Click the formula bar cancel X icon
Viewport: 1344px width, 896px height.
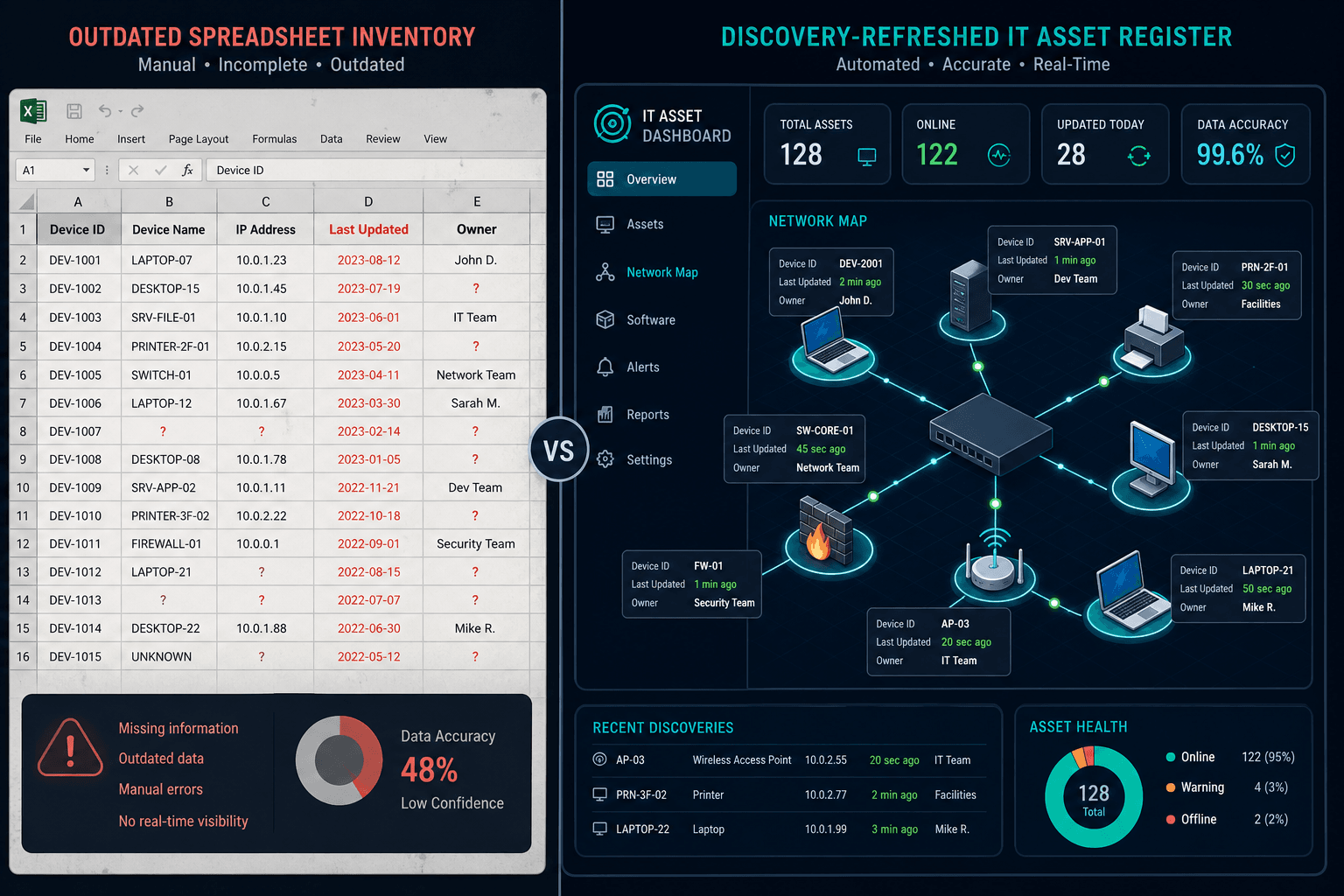click(x=133, y=170)
